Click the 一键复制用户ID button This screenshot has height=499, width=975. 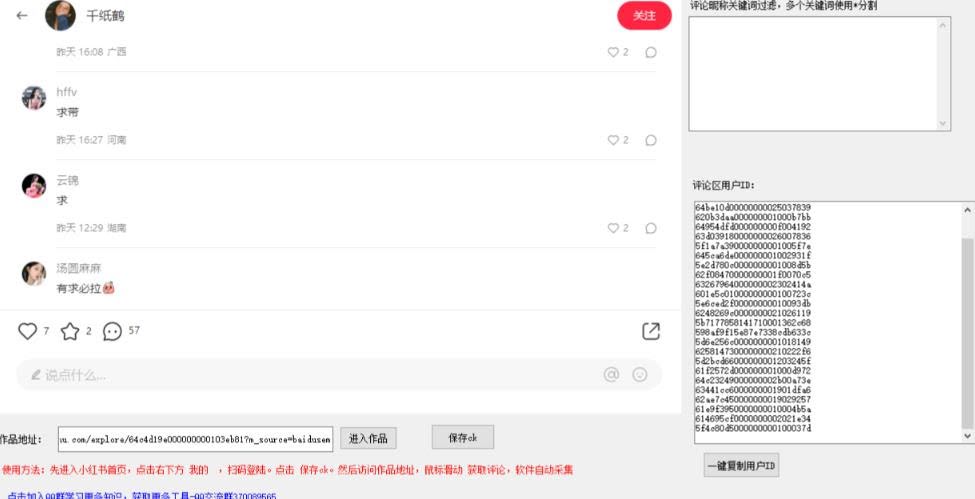(x=741, y=466)
